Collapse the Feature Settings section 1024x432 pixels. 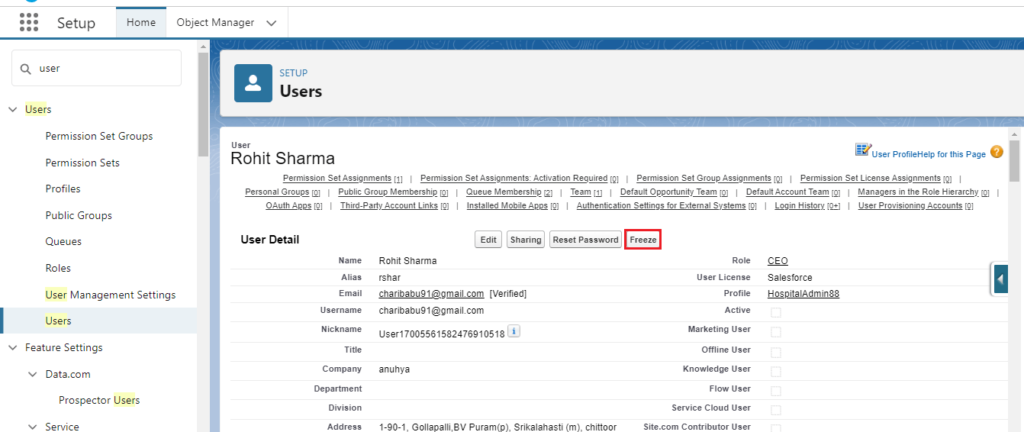tap(13, 348)
